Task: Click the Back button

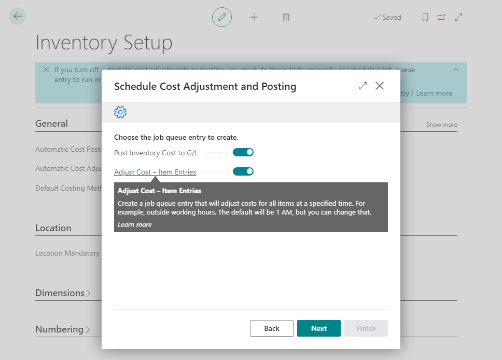Action: tap(272, 328)
